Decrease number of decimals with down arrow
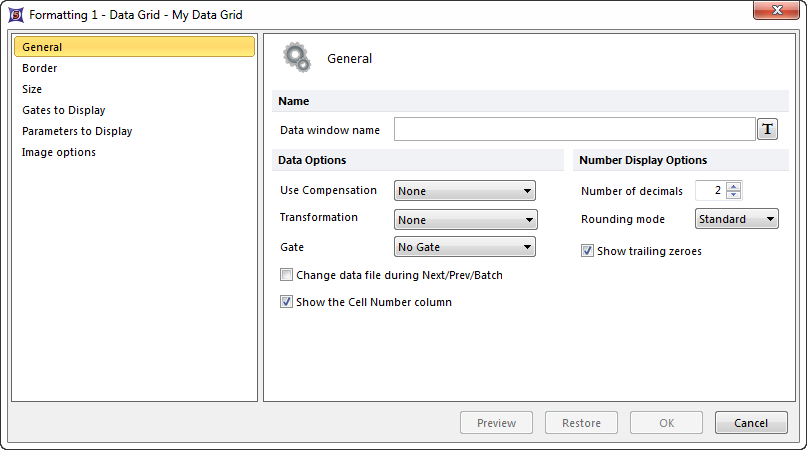 (734, 195)
